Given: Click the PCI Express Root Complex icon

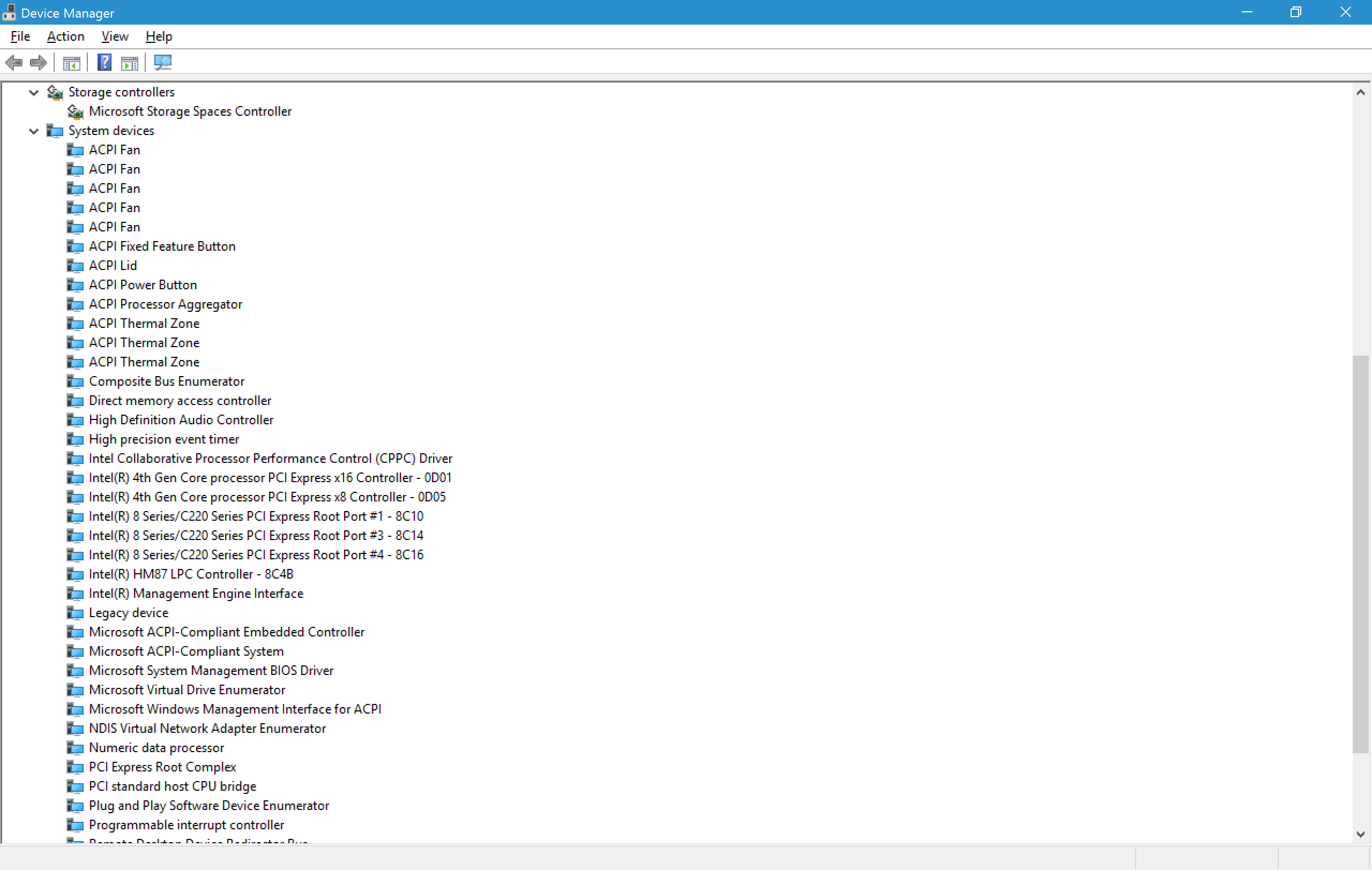Looking at the screenshot, I should coord(75,768).
